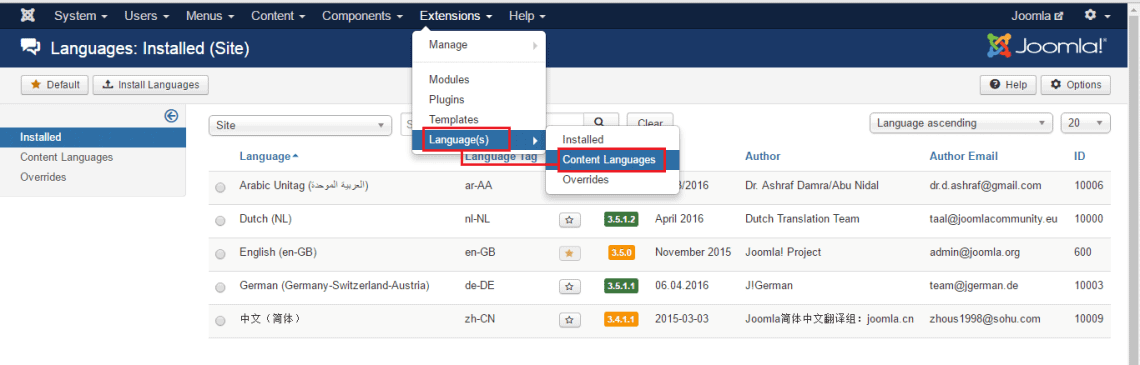
Task: Click the Joomla! brand logo at right
Action: tap(1046, 47)
